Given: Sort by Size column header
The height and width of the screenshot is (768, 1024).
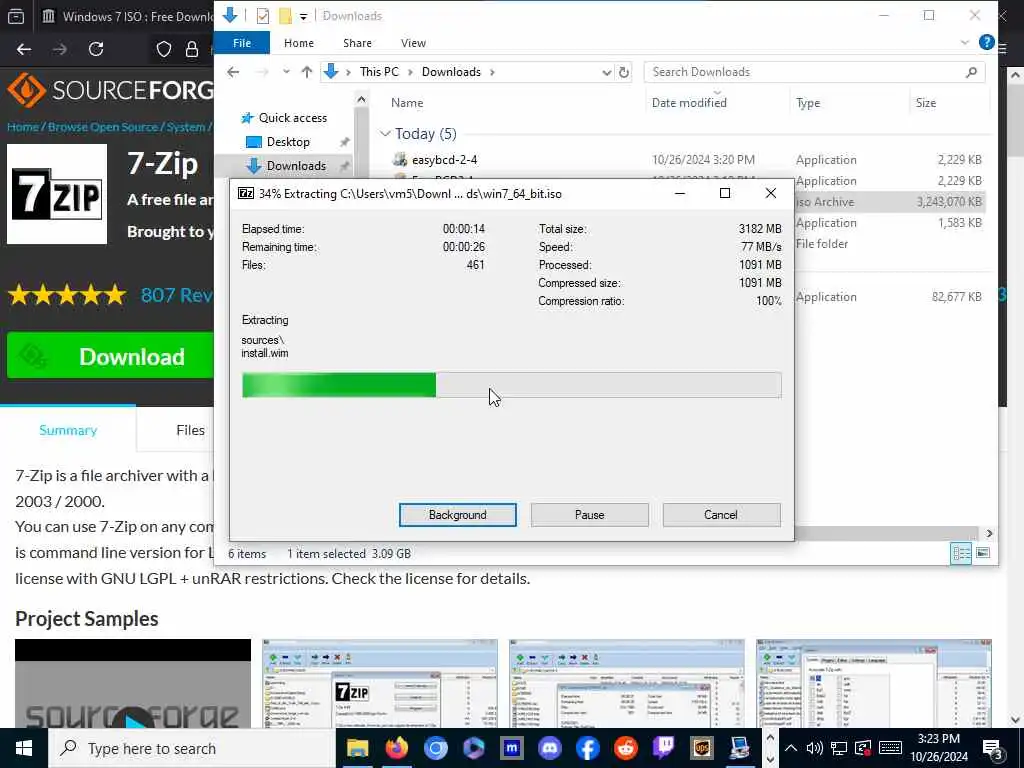Looking at the screenshot, I should point(925,103).
